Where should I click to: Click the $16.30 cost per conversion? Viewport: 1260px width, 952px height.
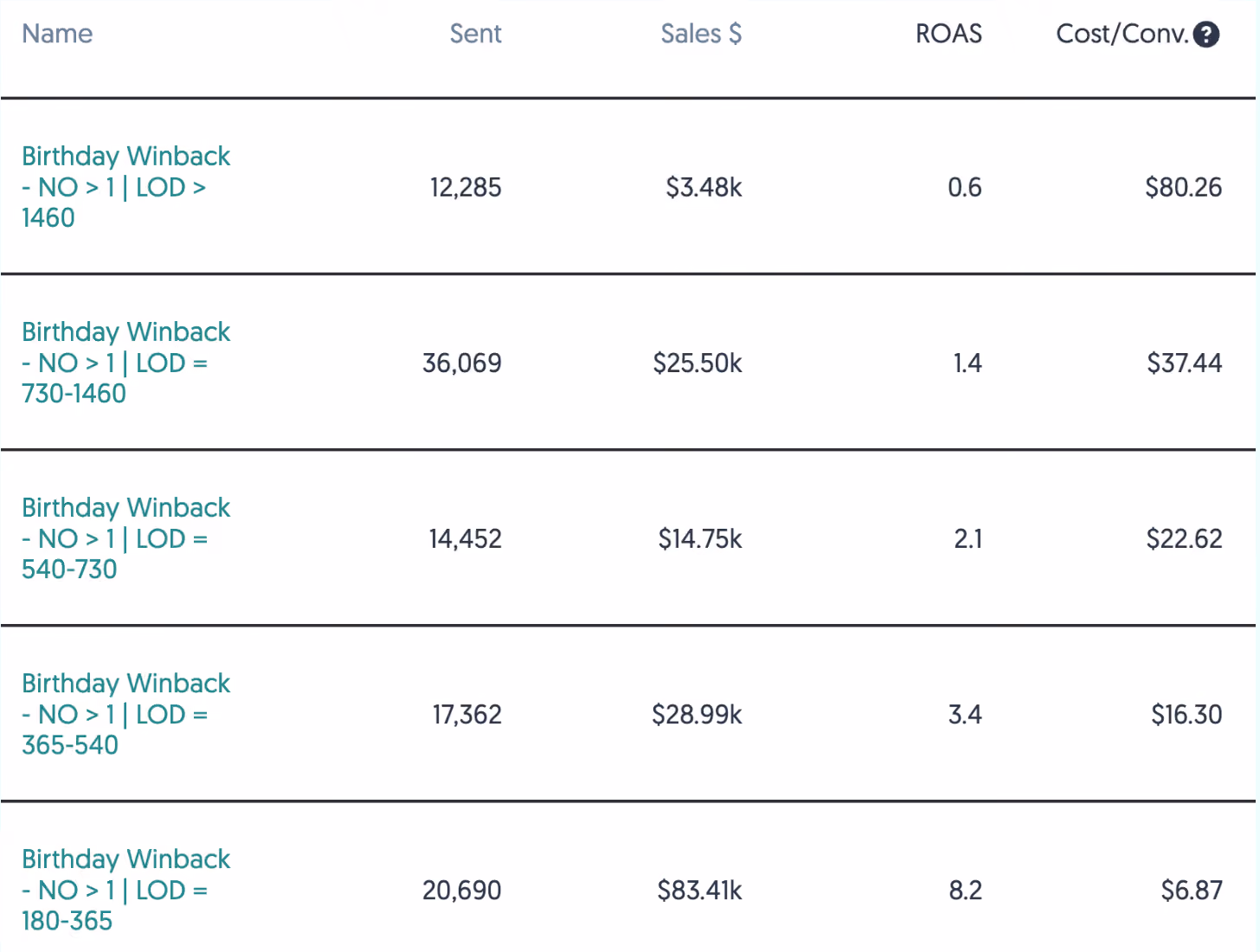click(1186, 715)
